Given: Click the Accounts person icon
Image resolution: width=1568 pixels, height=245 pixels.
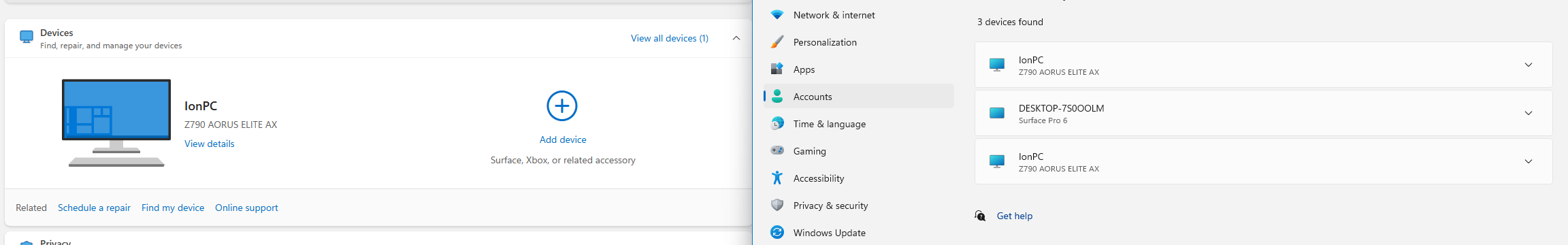Looking at the screenshot, I should tap(777, 96).
